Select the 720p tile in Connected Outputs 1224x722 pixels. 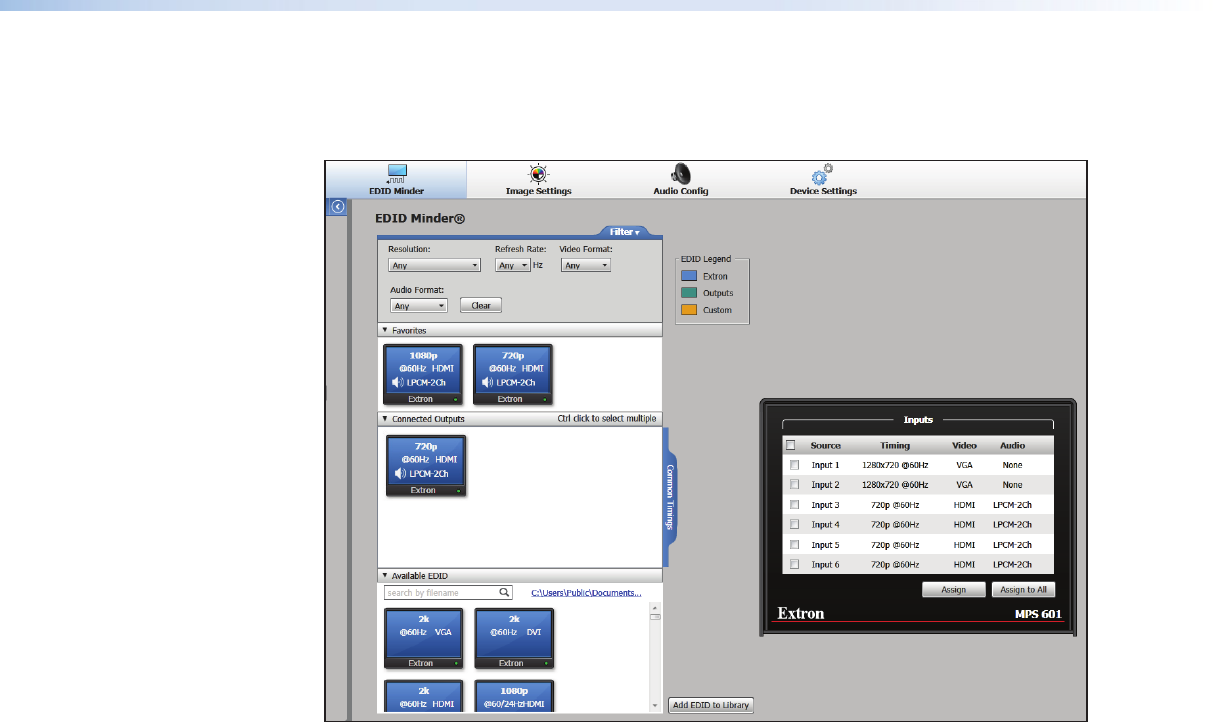[426, 465]
